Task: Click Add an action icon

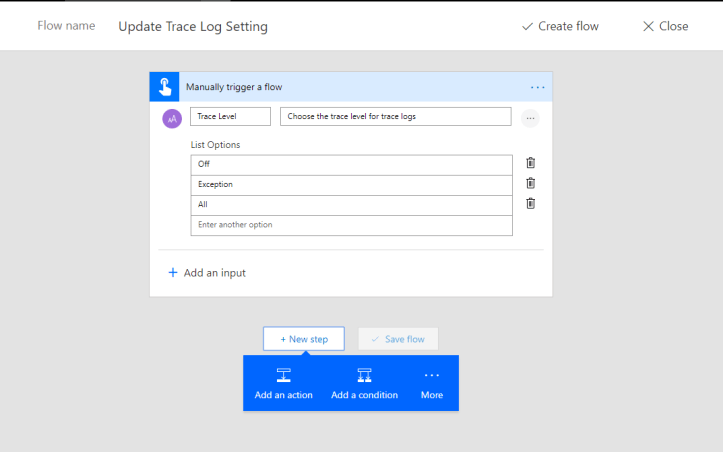Action: click(284, 376)
